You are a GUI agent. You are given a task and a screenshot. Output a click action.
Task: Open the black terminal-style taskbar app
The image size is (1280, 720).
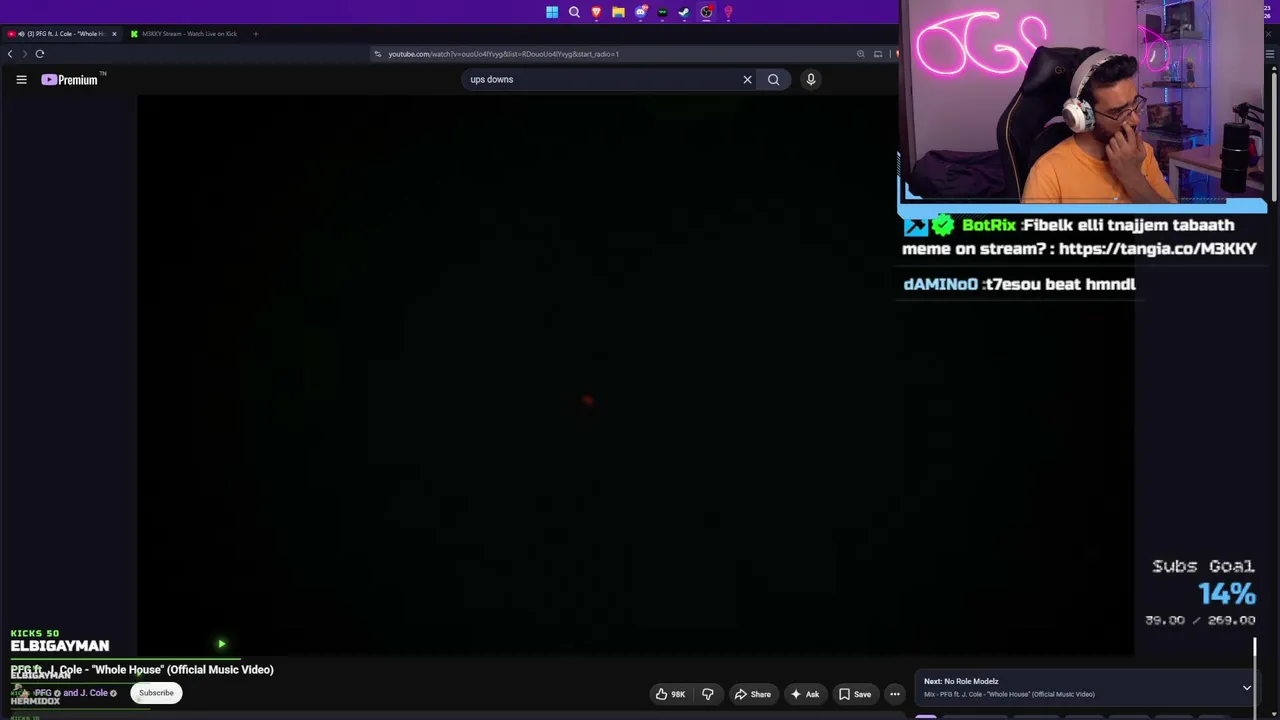point(662,12)
